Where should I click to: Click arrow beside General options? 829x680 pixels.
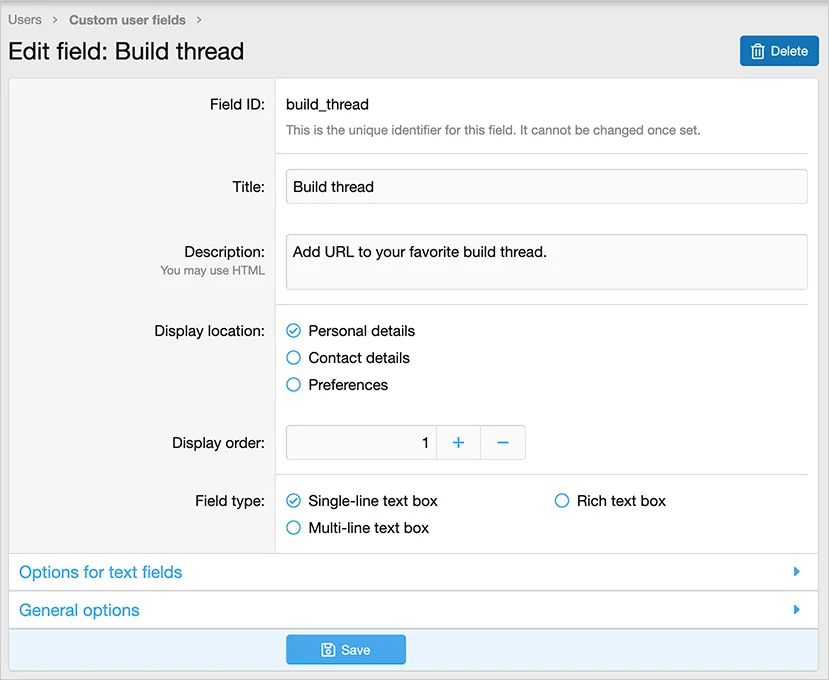tap(797, 610)
